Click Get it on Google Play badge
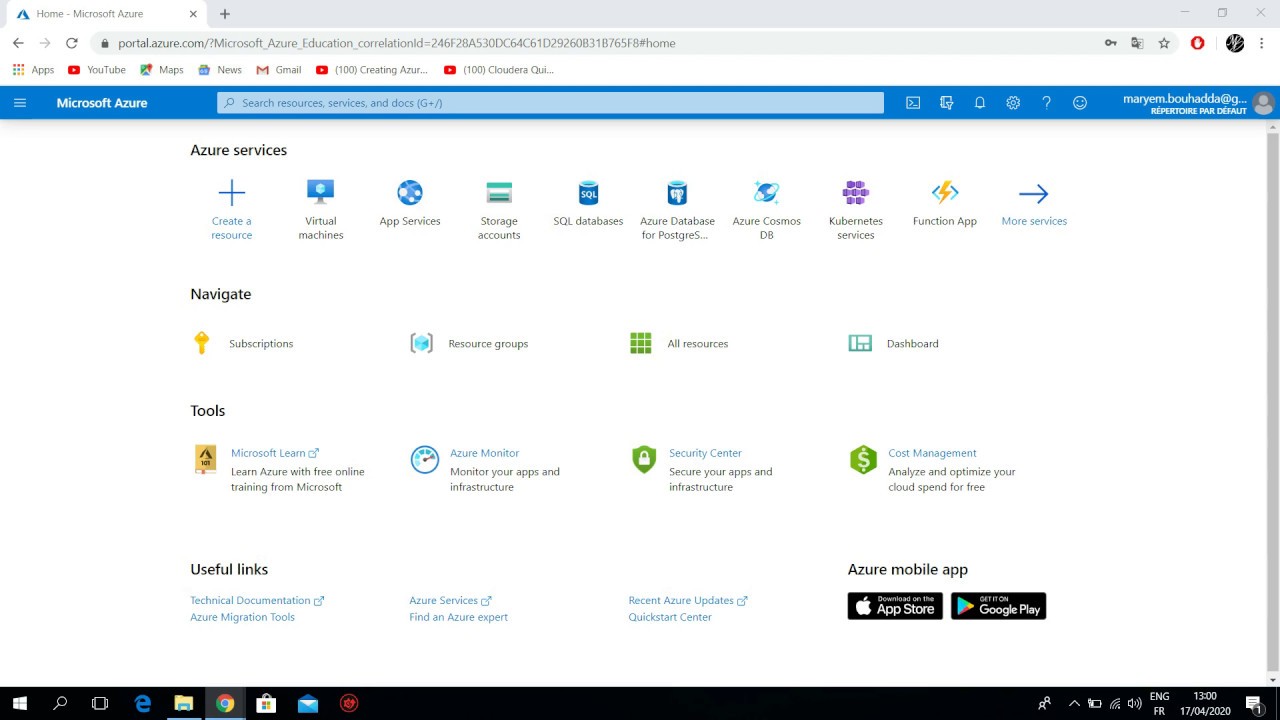The image size is (1280, 720). [x=998, y=606]
